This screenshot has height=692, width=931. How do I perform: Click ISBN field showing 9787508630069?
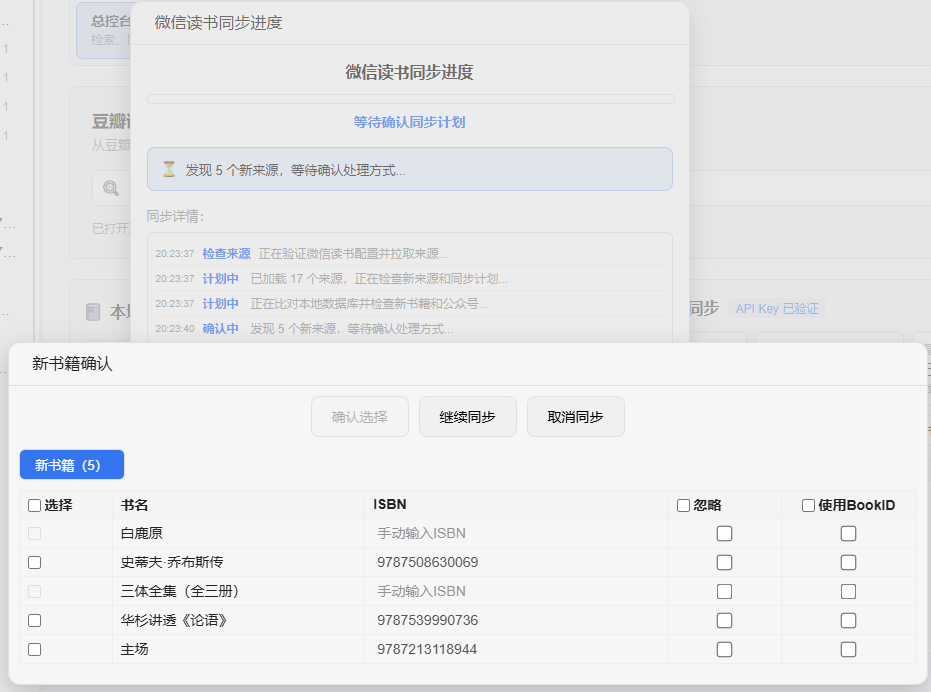[516, 563]
